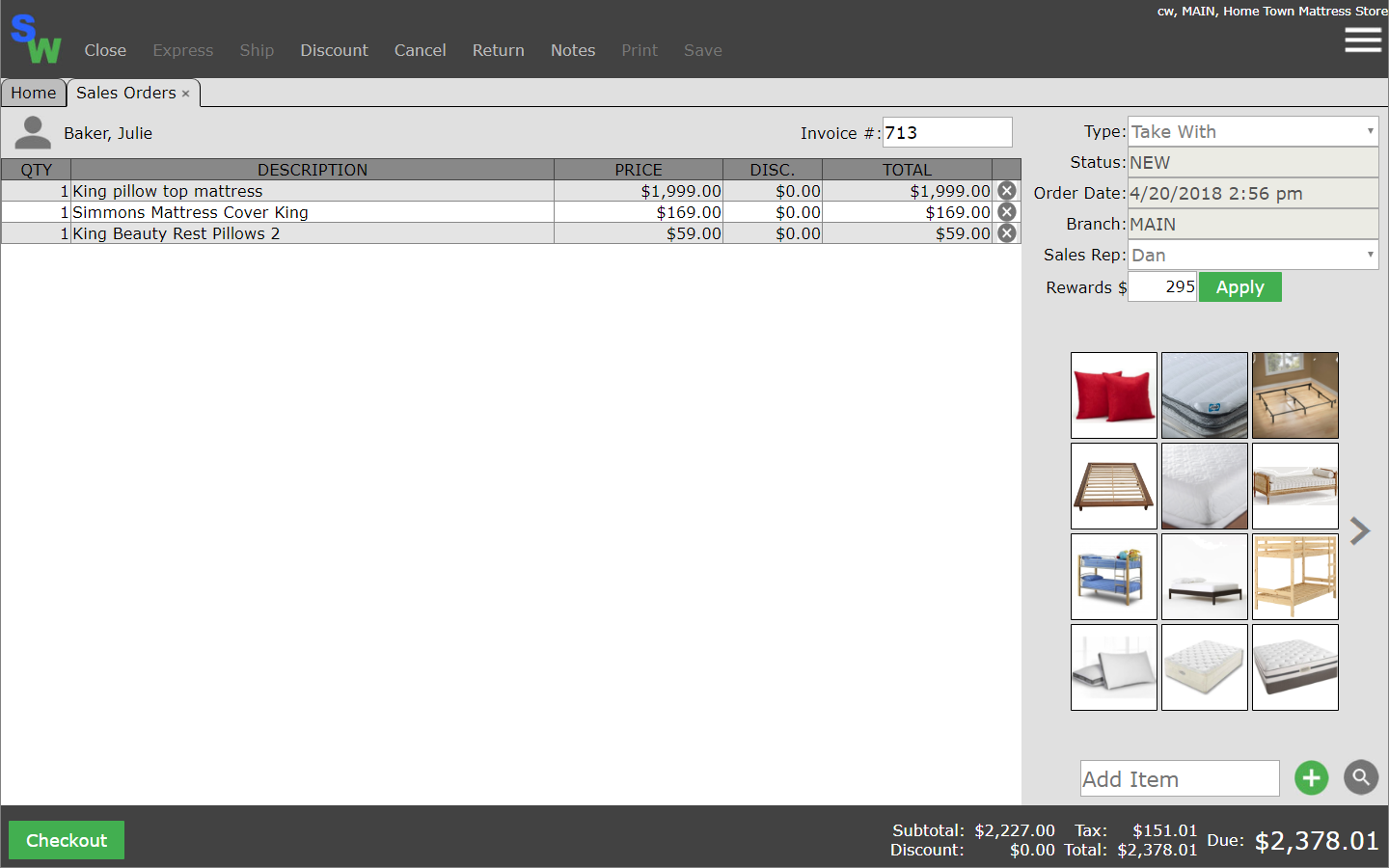Open the Sales Rep dropdown
Viewport: 1389px width, 868px height.
coord(1252,256)
